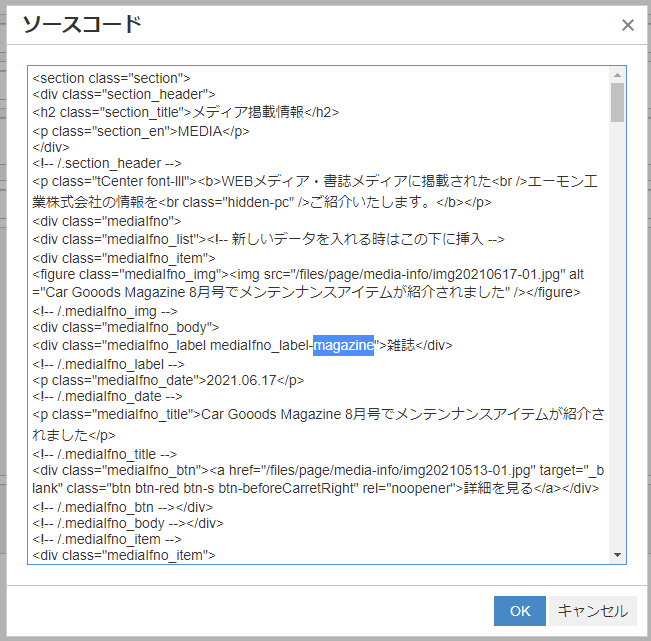Click the "MEDIA" section_en paragraph line

click(140, 131)
